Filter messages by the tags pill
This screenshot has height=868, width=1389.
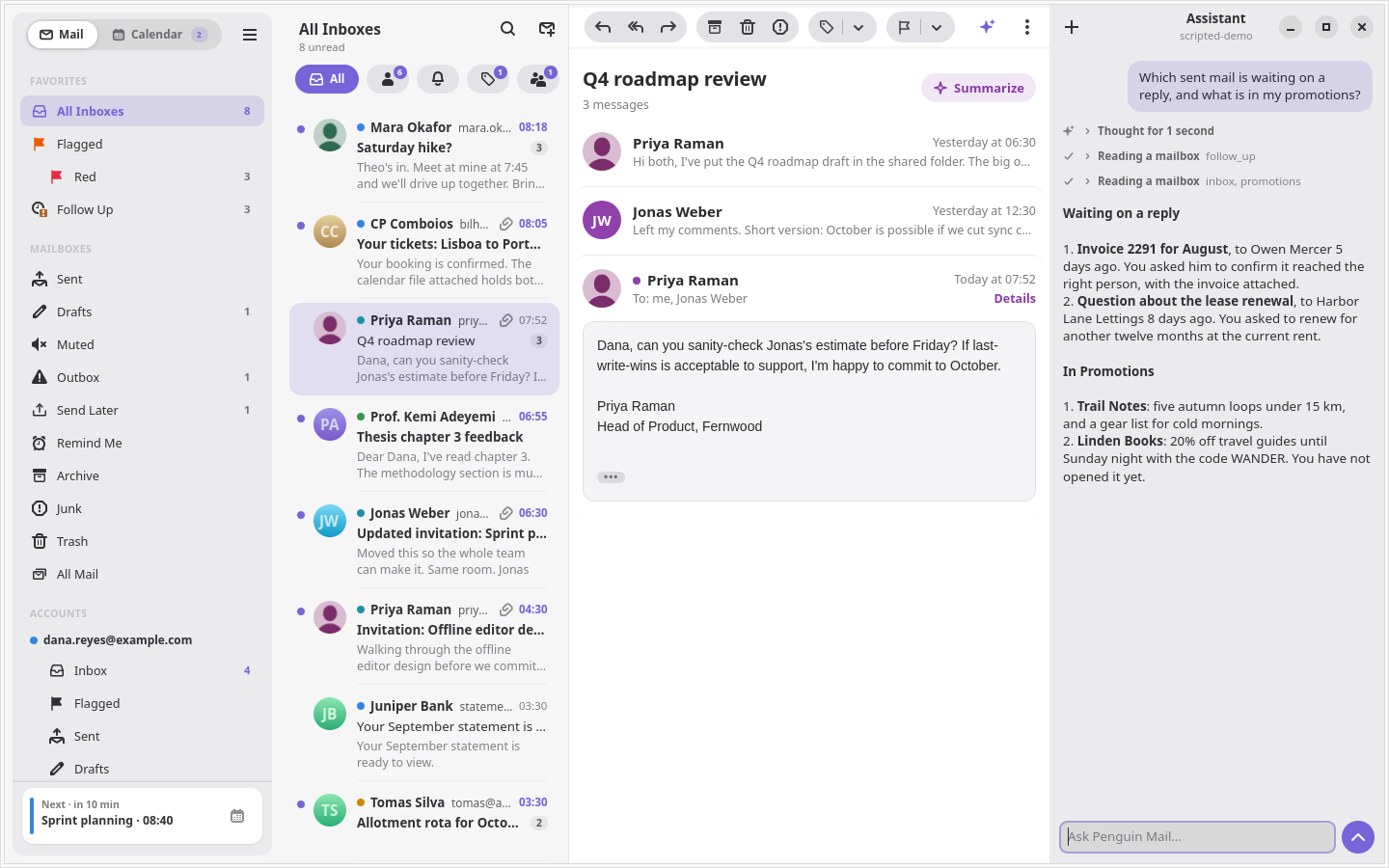tap(488, 79)
